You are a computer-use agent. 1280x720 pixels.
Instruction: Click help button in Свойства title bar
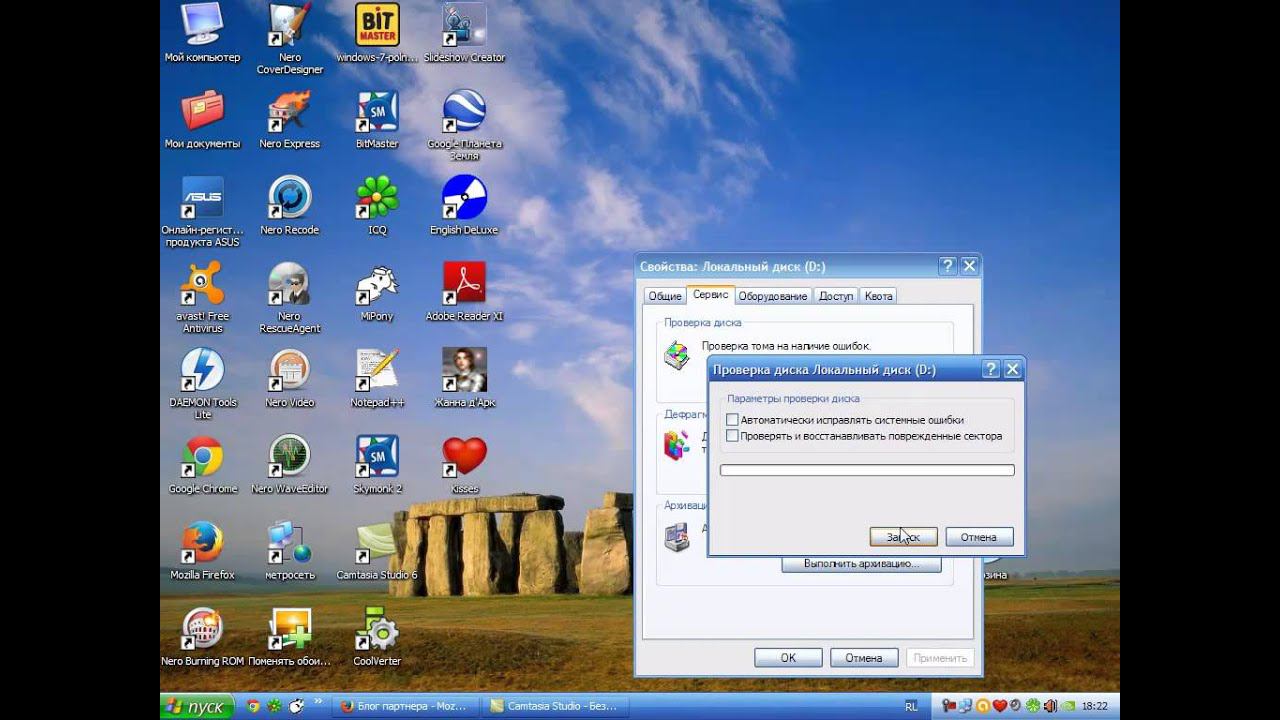click(x=947, y=267)
